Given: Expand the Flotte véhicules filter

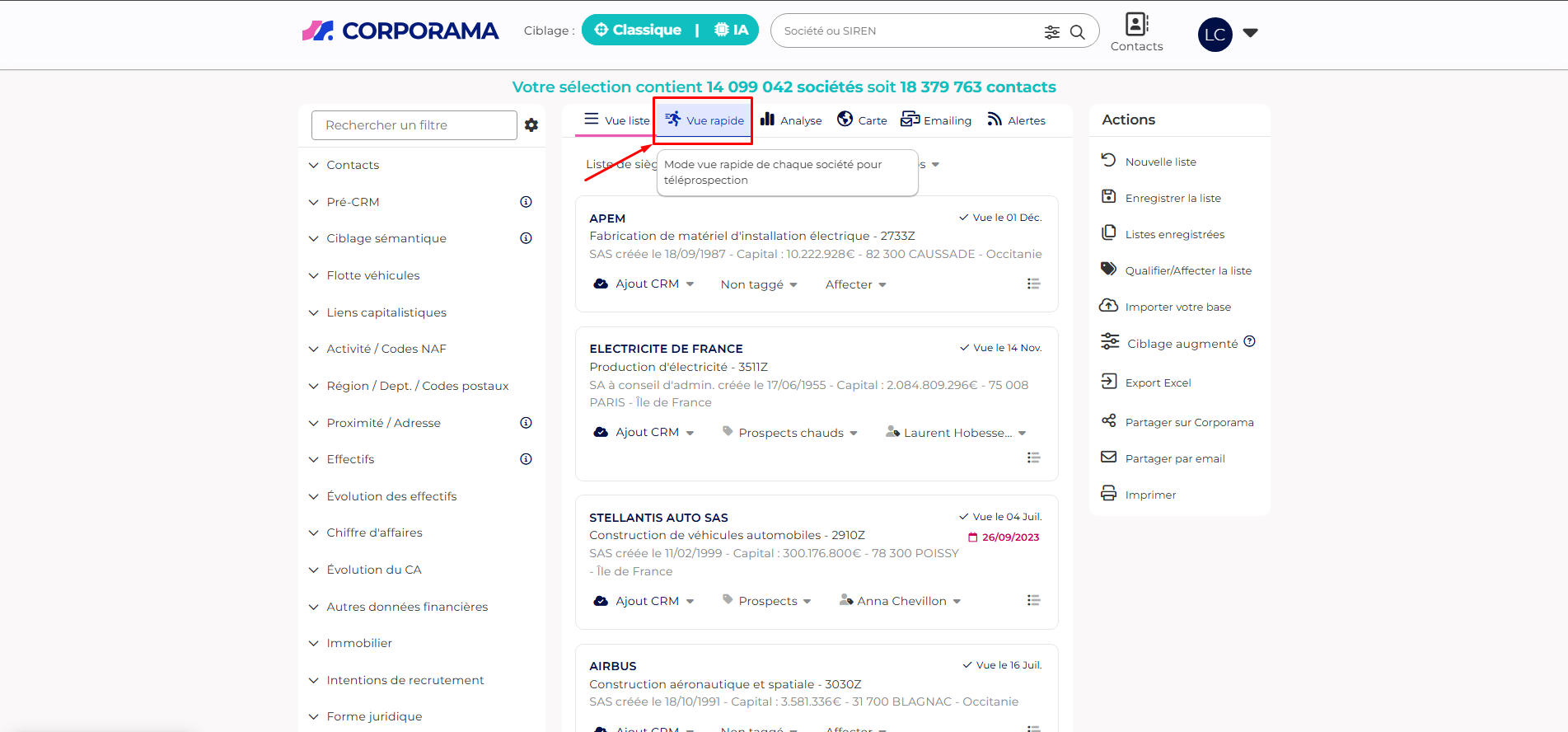Looking at the screenshot, I should click(x=372, y=275).
